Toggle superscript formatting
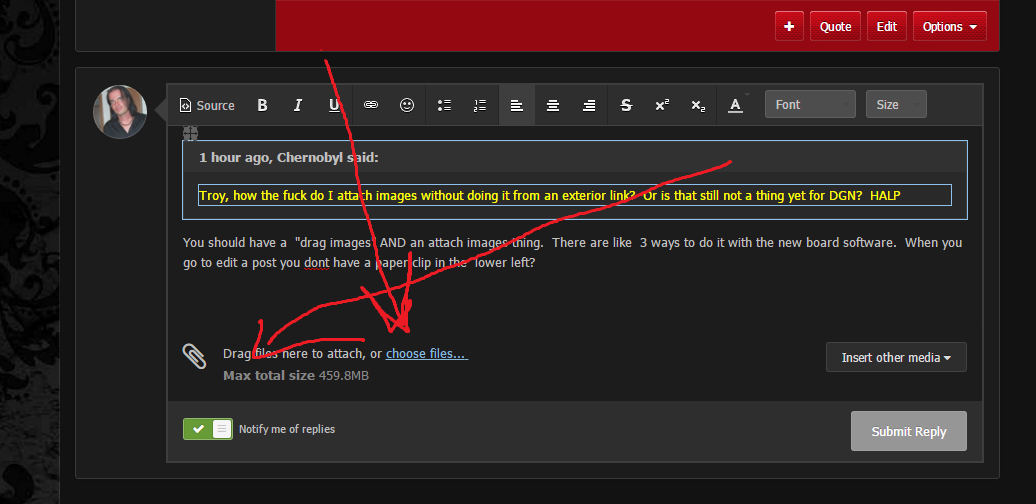This screenshot has height=504, width=1036. tap(661, 105)
